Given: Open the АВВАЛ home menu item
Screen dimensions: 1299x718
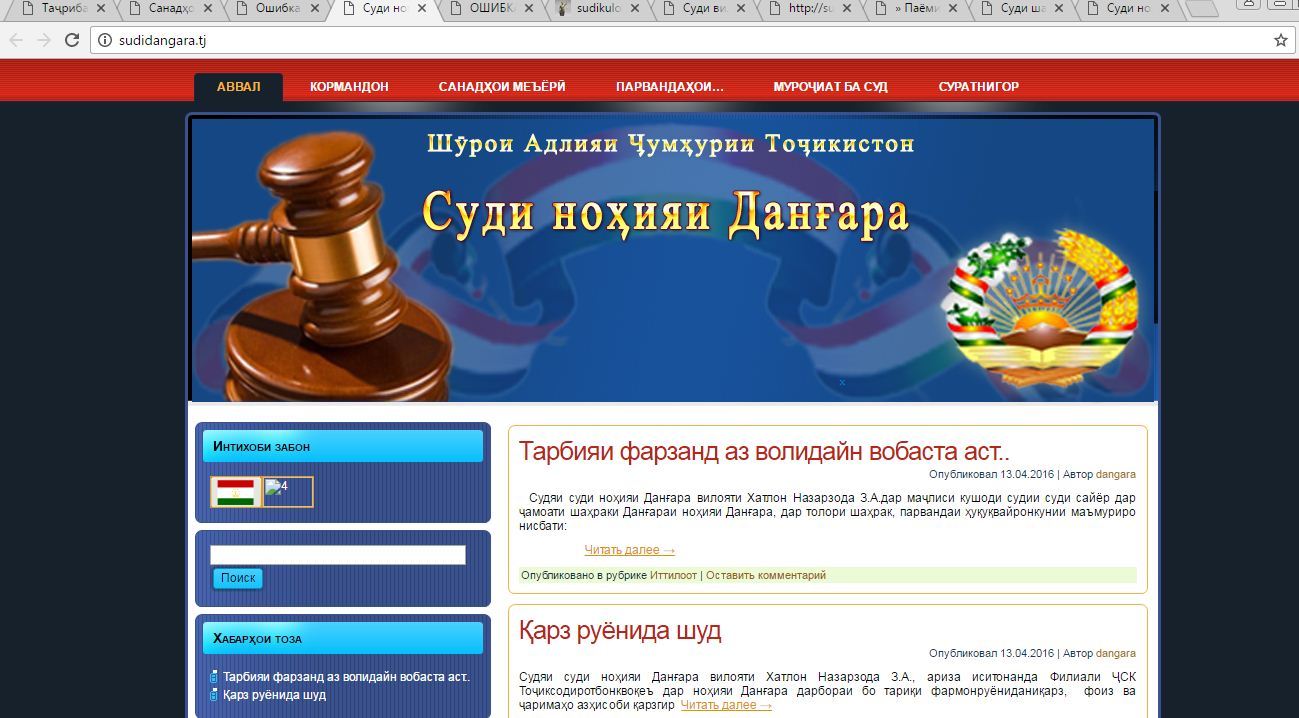Looking at the screenshot, I should click(238, 87).
